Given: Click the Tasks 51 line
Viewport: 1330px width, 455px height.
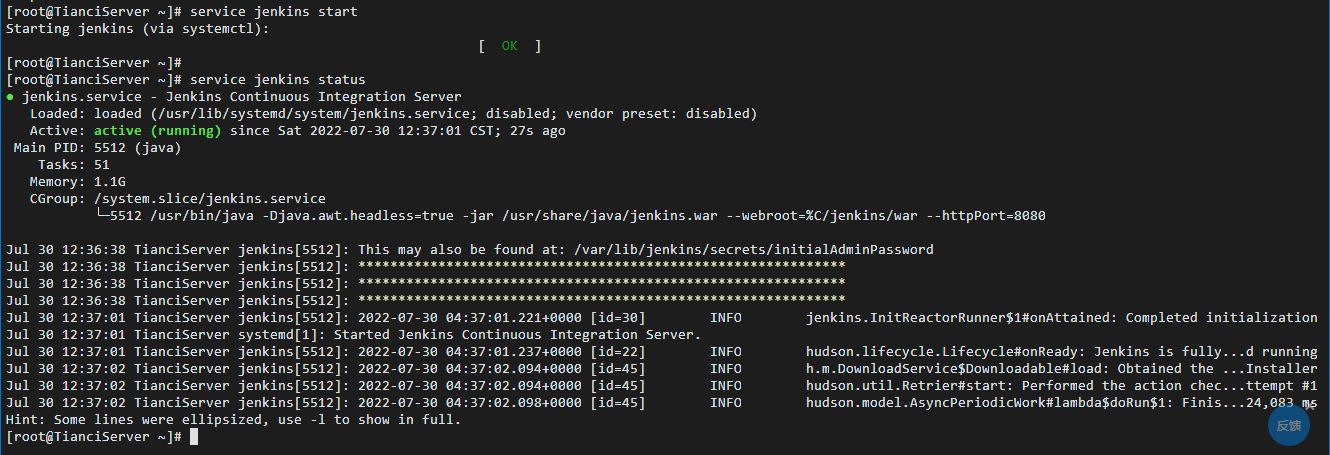Looking at the screenshot, I should click(x=74, y=165).
